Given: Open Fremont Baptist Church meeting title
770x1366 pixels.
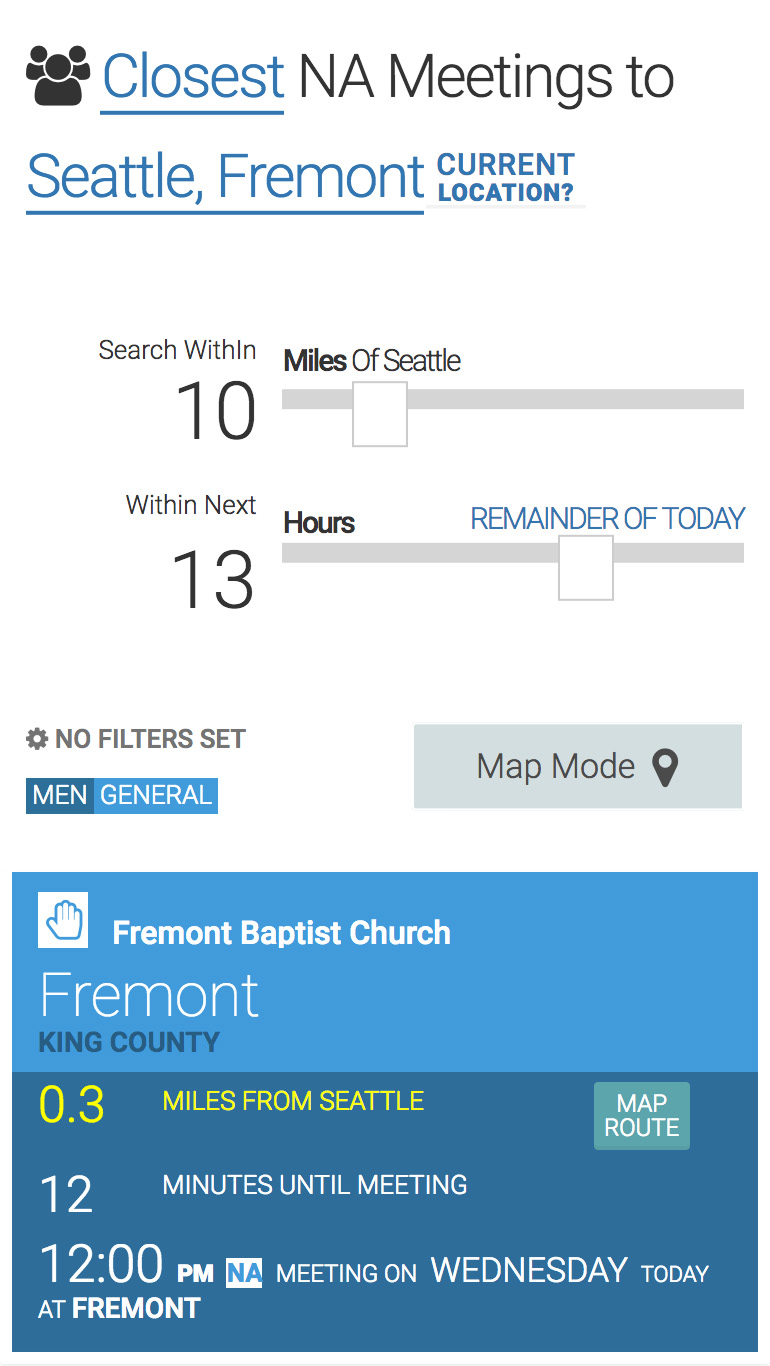Looking at the screenshot, I should tap(281, 933).
